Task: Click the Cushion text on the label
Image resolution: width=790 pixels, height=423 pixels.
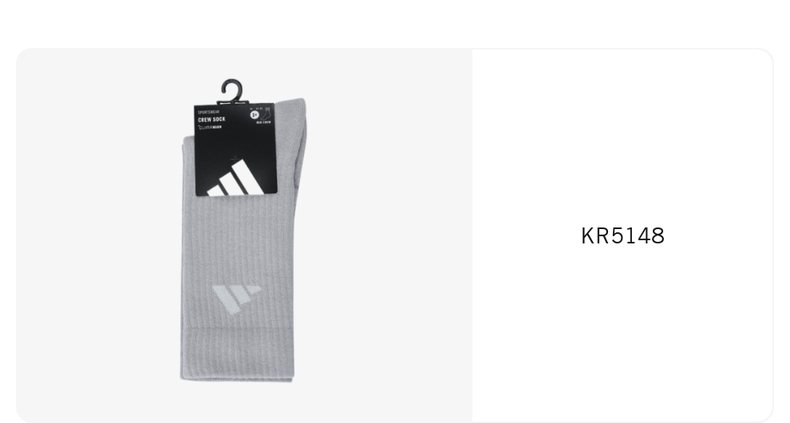Action: tap(210, 127)
